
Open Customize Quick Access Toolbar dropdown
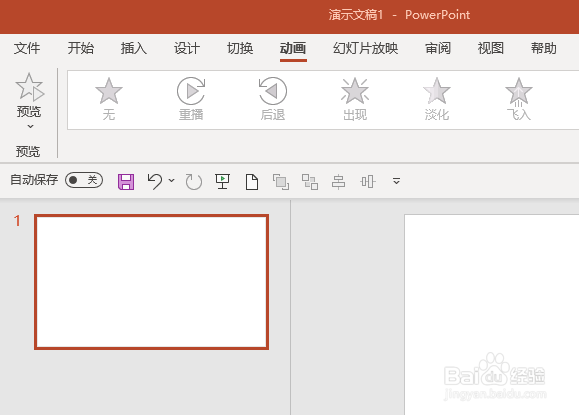396,181
